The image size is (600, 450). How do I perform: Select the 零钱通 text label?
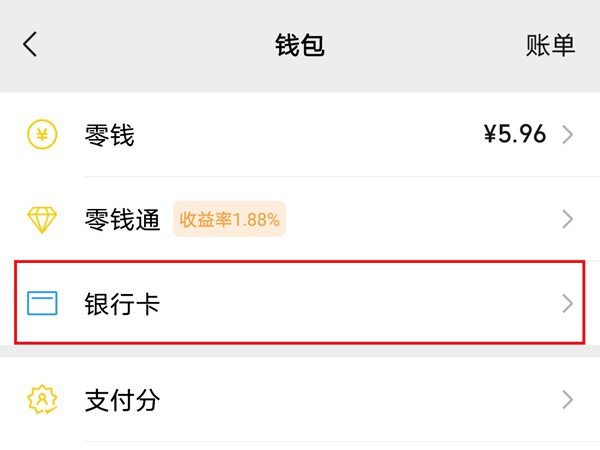point(122,219)
